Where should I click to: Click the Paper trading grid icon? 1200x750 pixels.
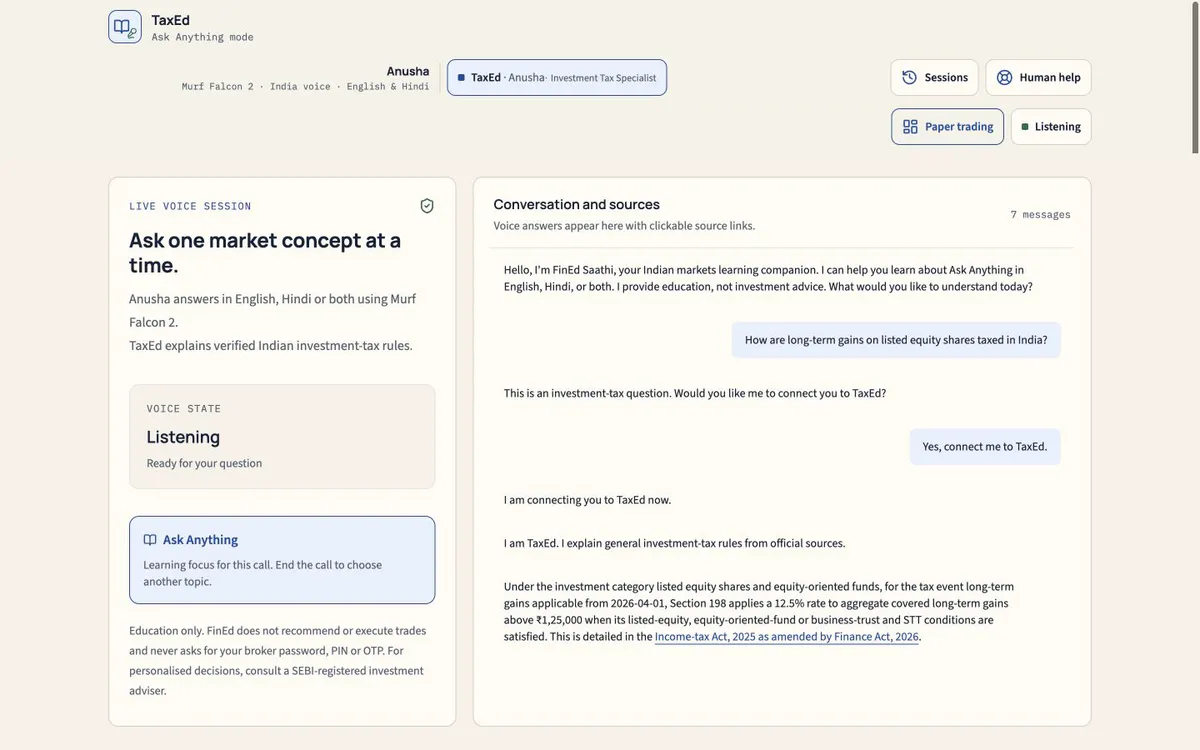(x=910, y=127)
